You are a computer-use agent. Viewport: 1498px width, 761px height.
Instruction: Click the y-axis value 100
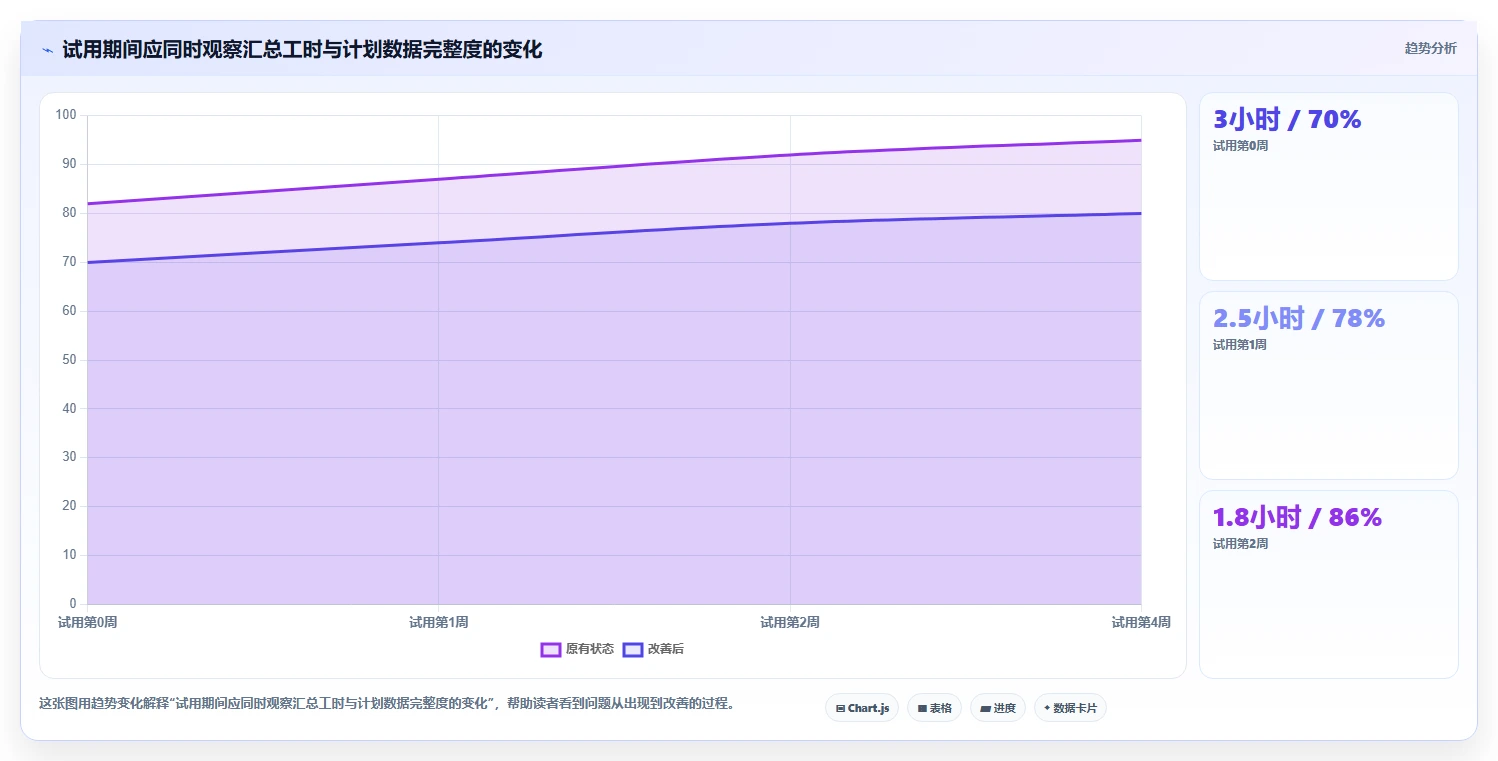(66, 115)
